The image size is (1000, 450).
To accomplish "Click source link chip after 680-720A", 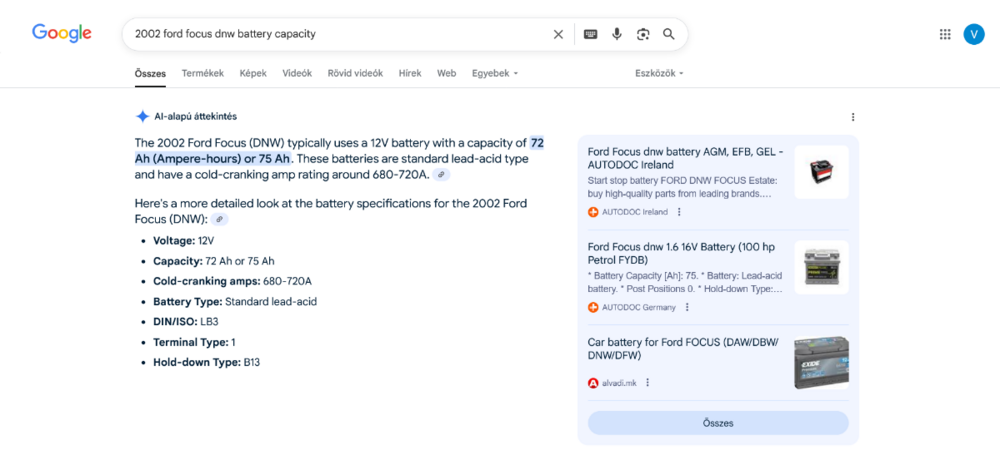I will point(441,175).
